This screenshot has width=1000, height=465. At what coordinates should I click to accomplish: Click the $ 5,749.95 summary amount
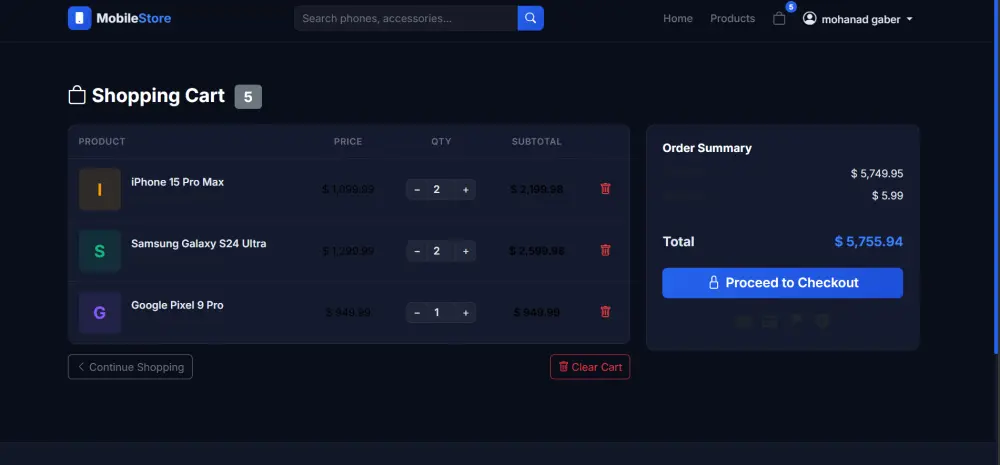pyautogui.click(x=877, y=173)
